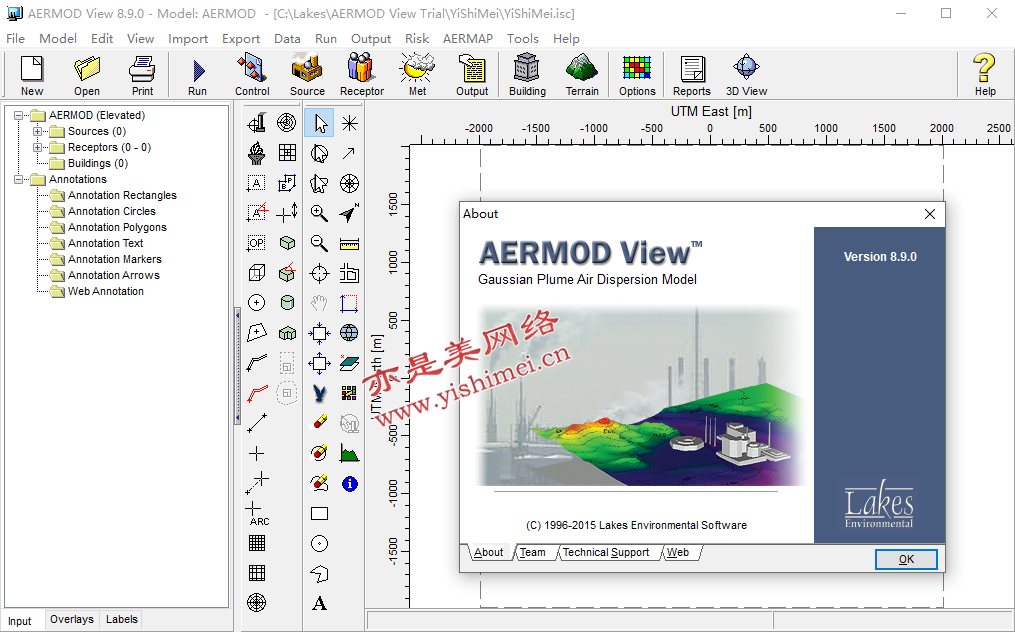
Task: Collapse the AERMOD (Elevated) tree node
Action: (18, 115)
